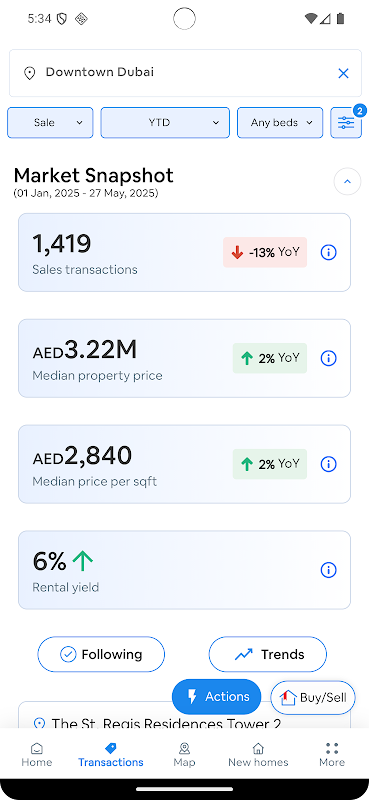Viewport: 369px width, 800px height.
Task: Tap info icon for Sales transactions
Action: [x=328, y=252]
